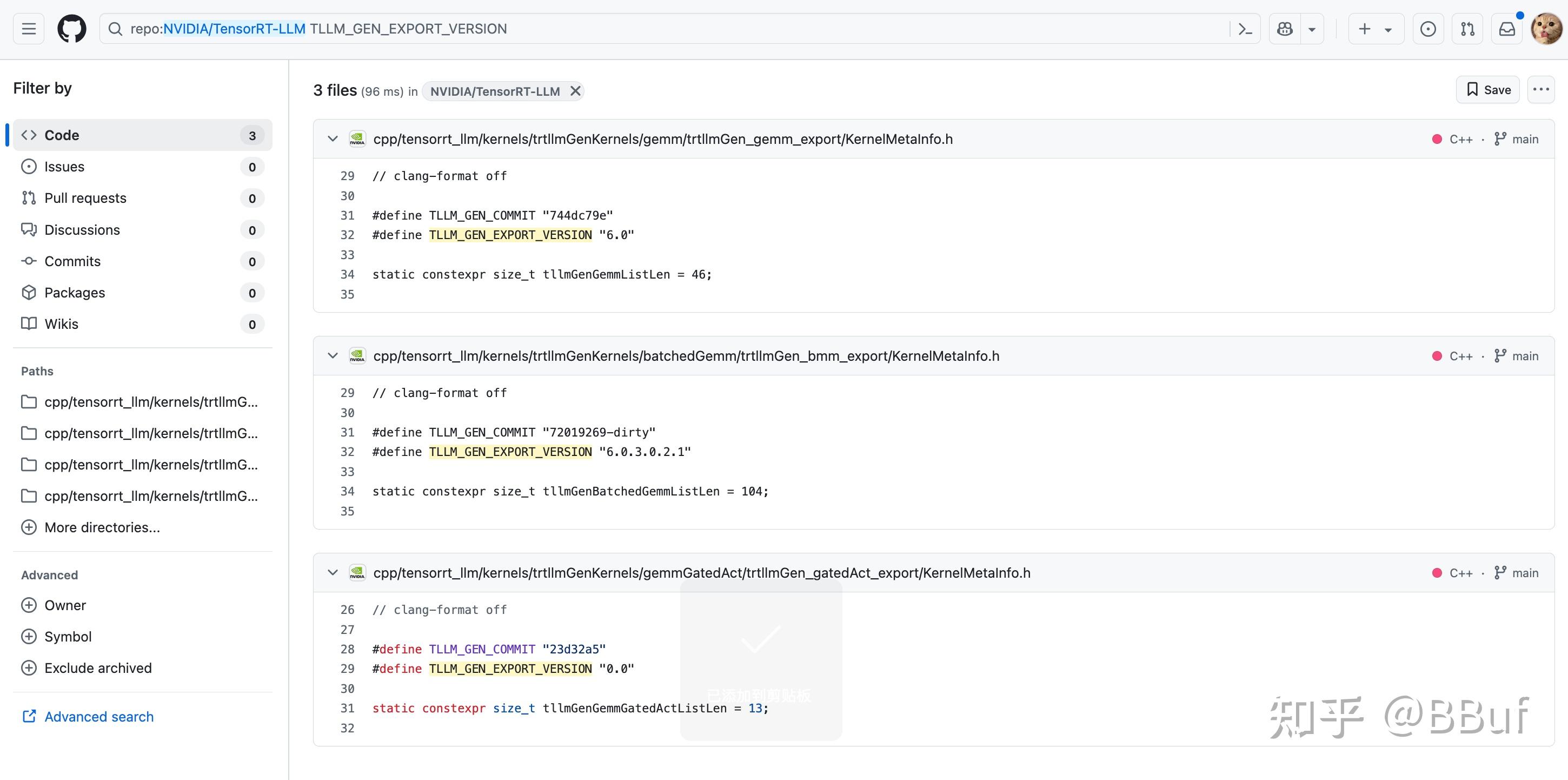
Task: Collapse the trtllmGen_gemm_export result
Action: click(x=333, y=139)
